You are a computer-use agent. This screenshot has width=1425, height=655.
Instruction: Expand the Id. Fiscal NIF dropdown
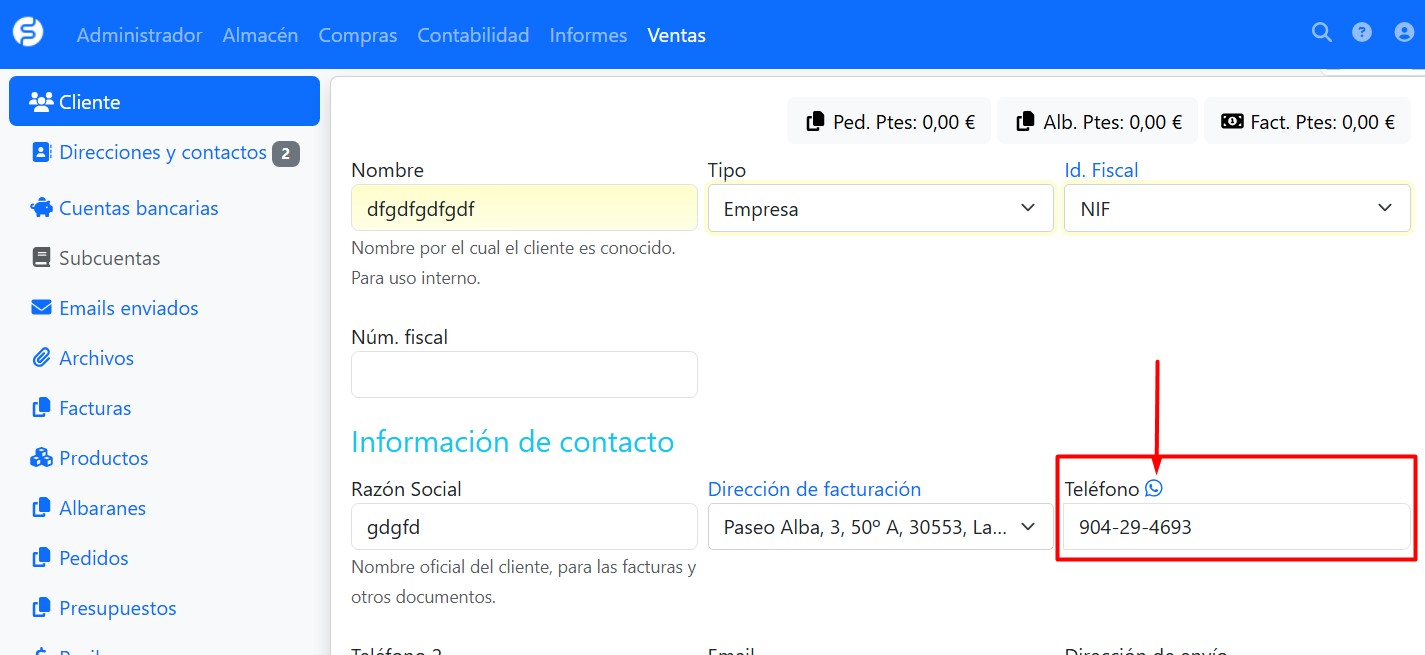(x=1236, y=208)
